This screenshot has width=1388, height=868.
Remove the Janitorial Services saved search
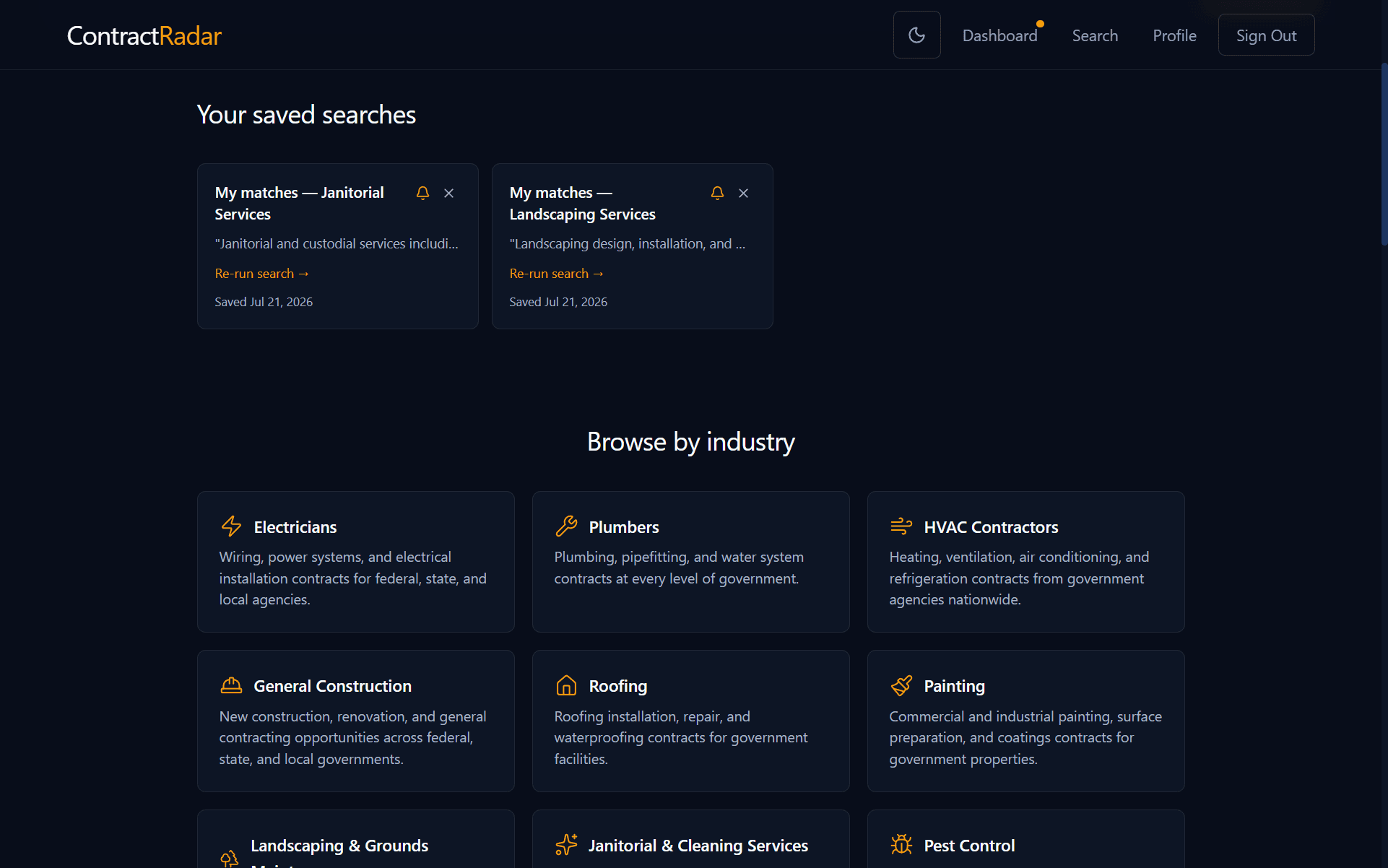point(448,193)
